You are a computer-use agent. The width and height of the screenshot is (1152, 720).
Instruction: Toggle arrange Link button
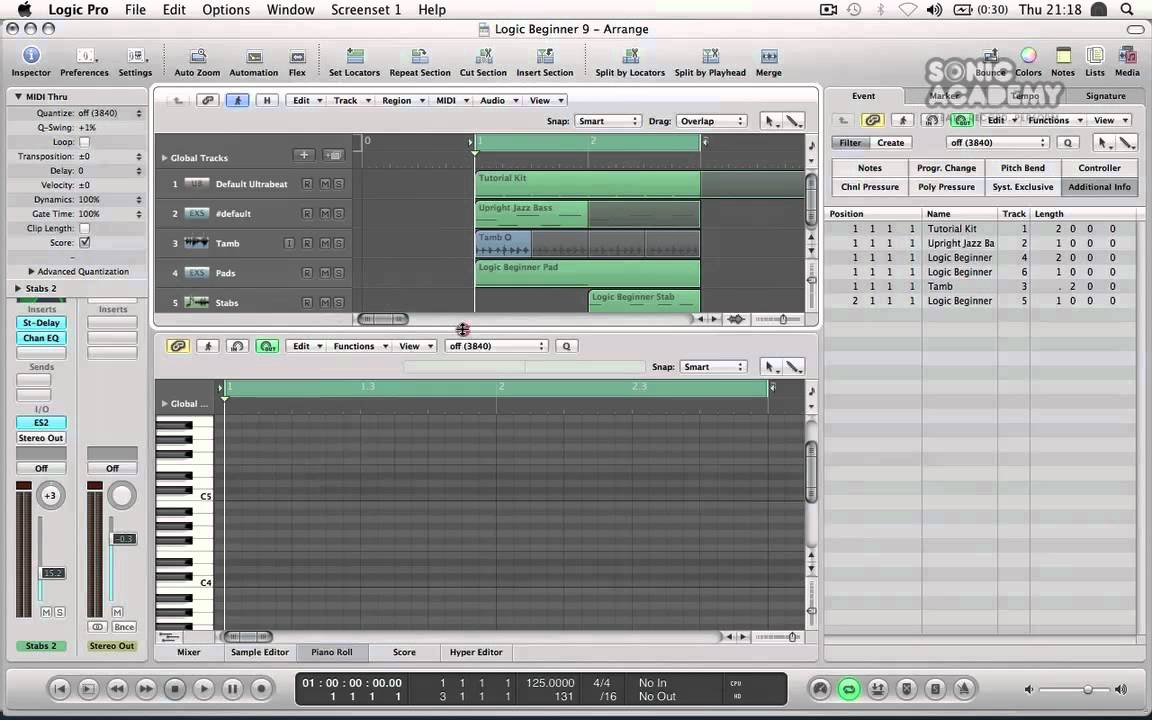(207, 101)
